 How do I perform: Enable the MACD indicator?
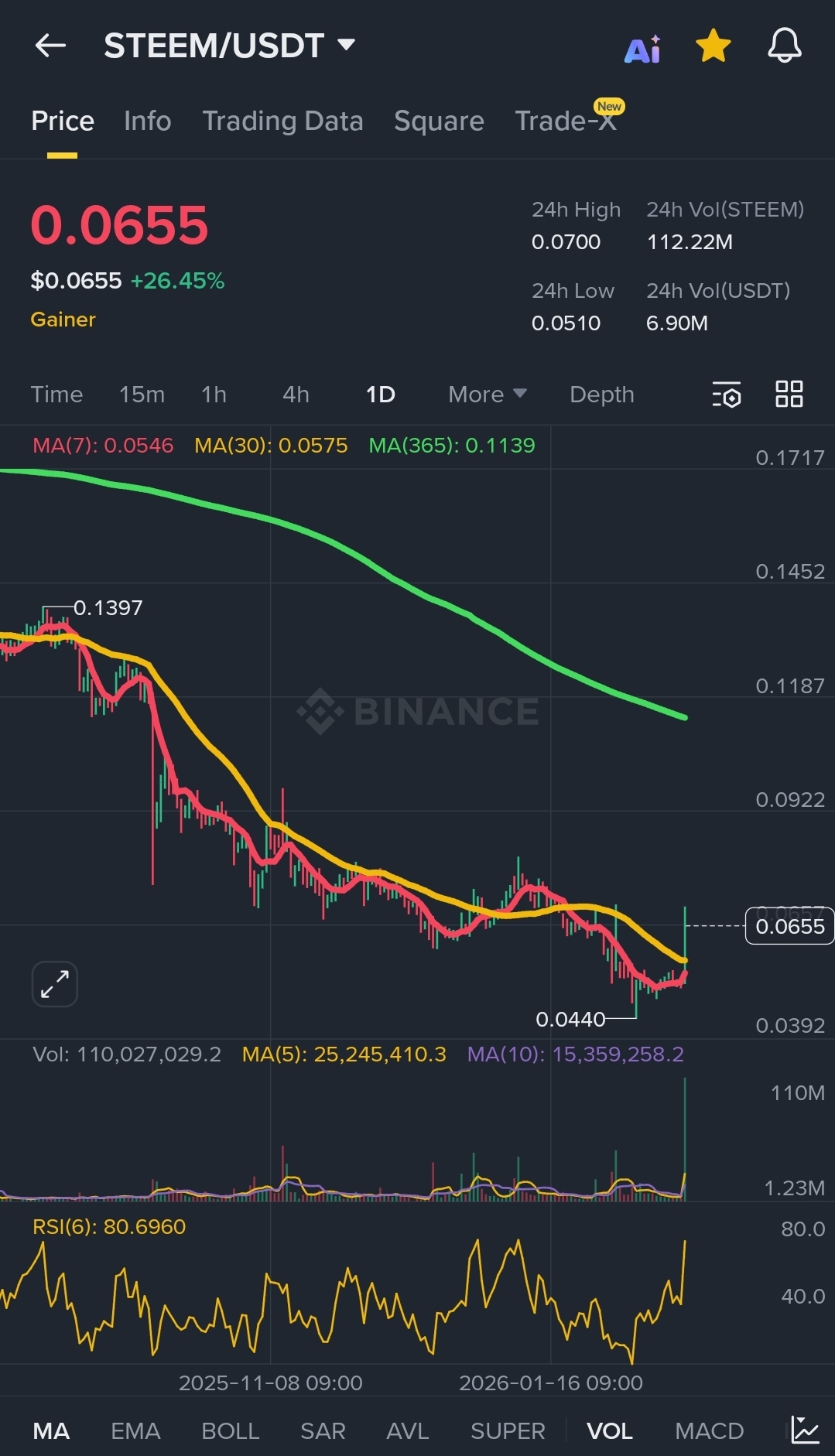pyautogui.click(x=709, y=1431)
